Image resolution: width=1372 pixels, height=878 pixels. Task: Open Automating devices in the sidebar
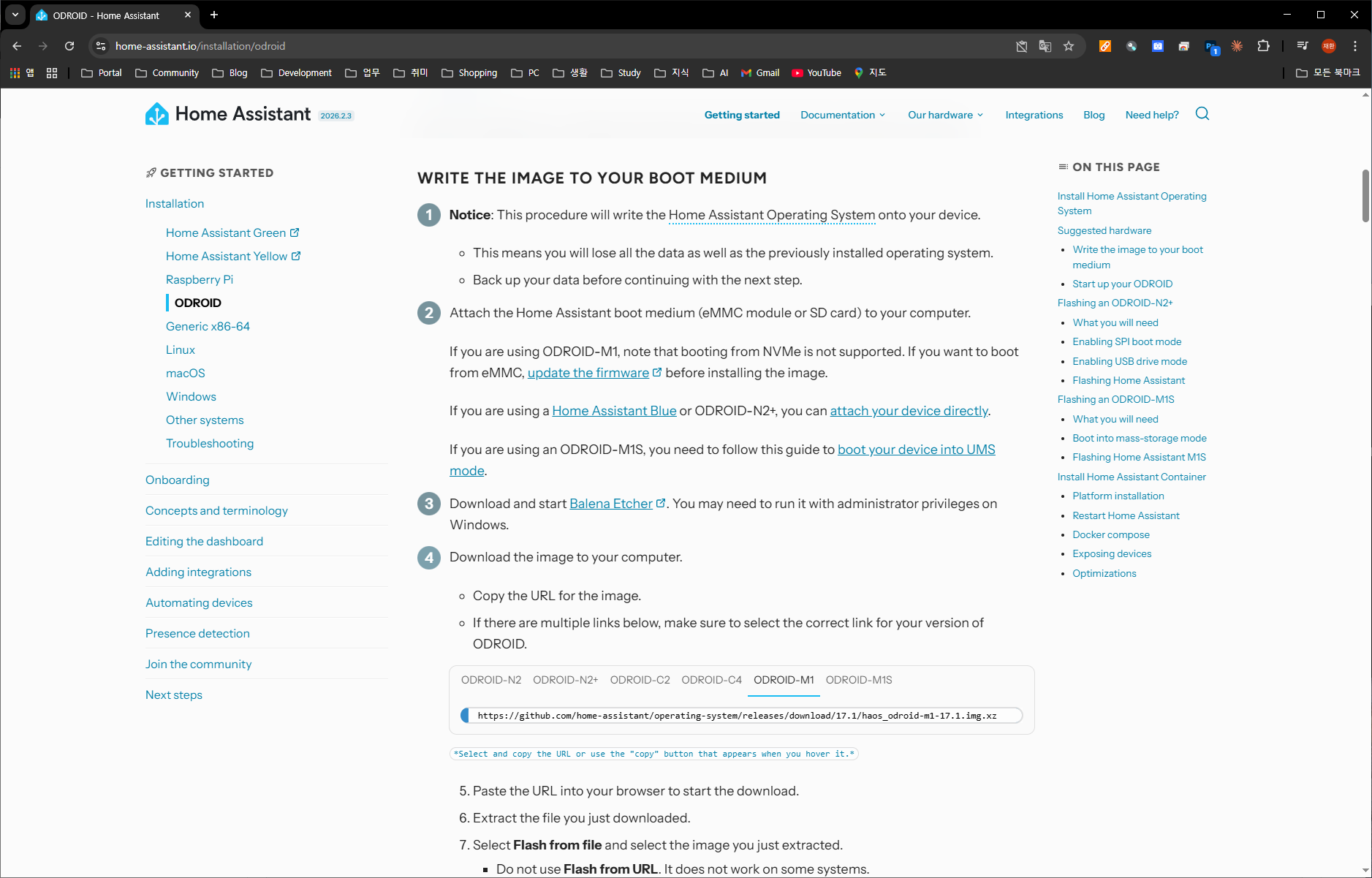tap(199, 602)
